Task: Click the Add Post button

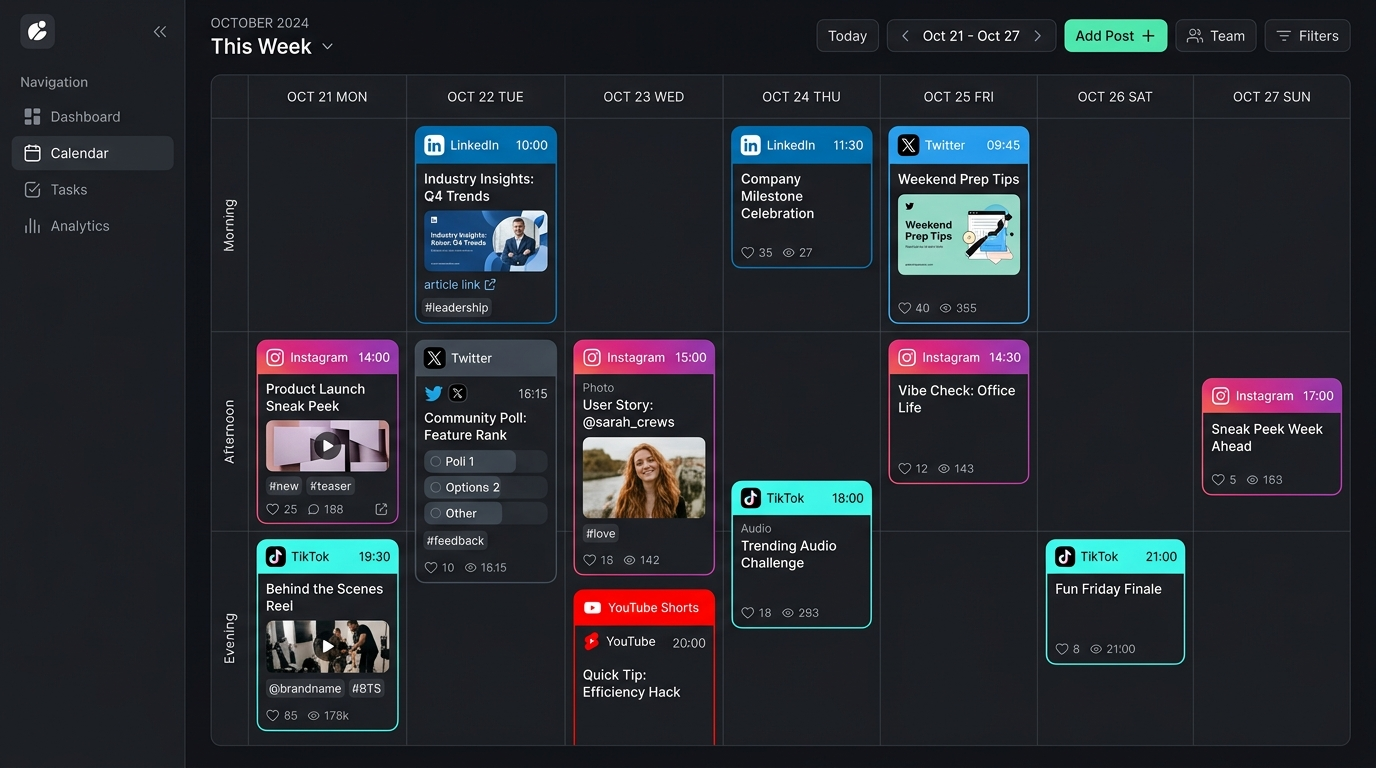Action: (1115, 36)
